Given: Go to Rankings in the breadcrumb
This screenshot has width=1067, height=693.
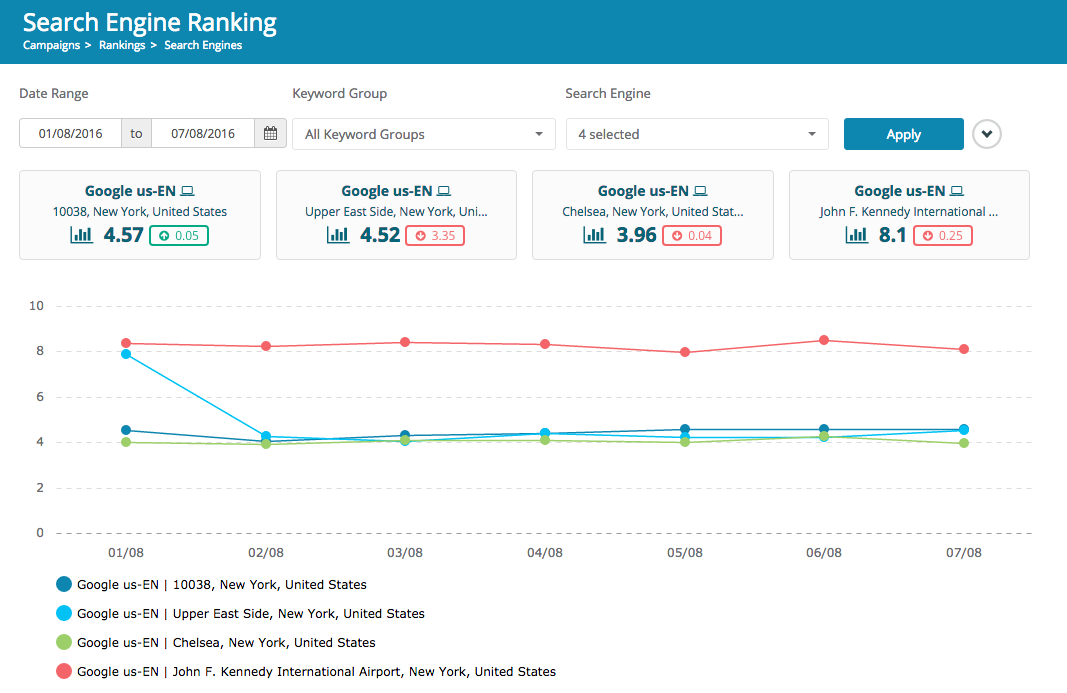Looking at the screenshot, I should [121, 45].
